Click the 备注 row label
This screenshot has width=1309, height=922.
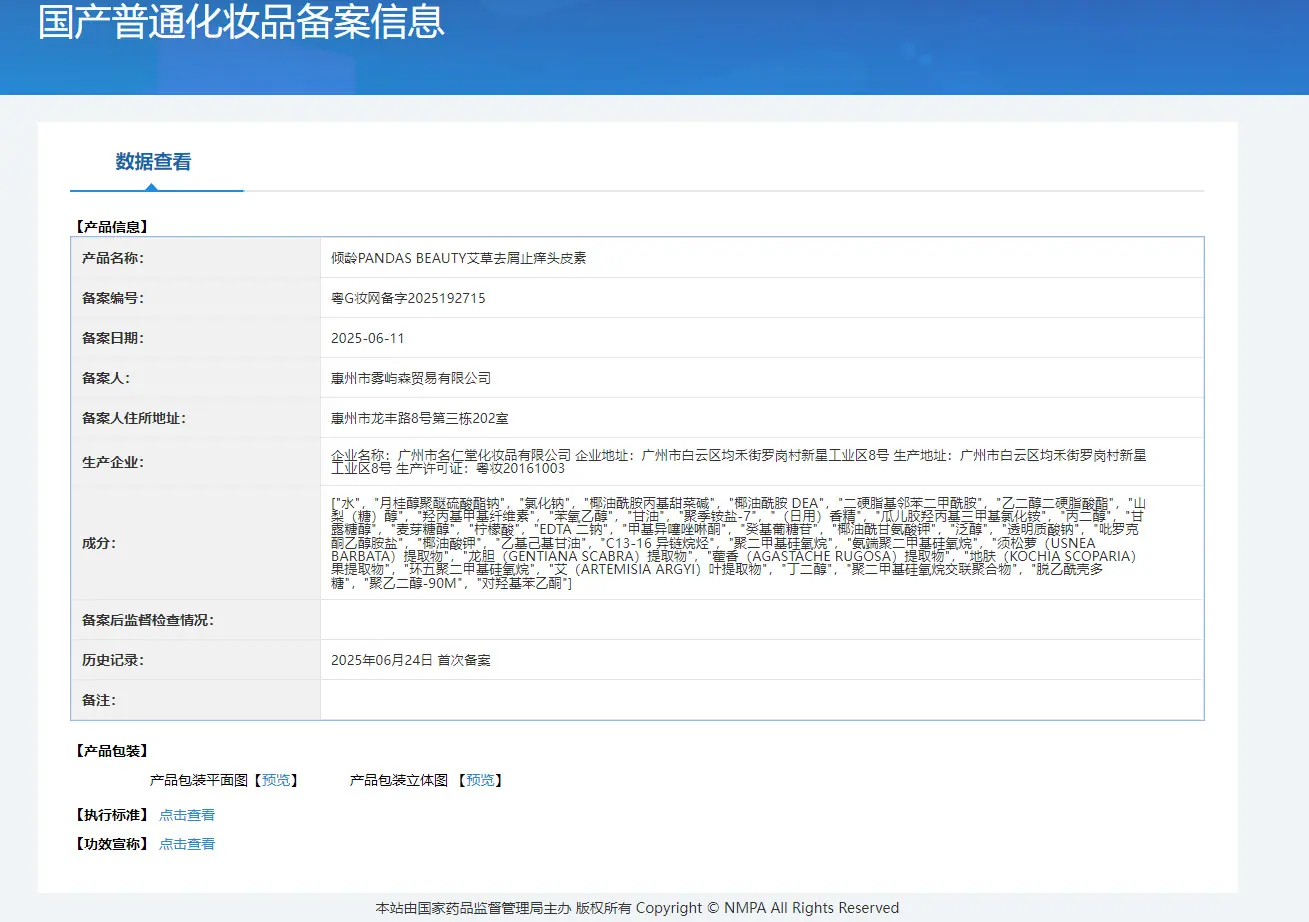click(x=99, y=700)
